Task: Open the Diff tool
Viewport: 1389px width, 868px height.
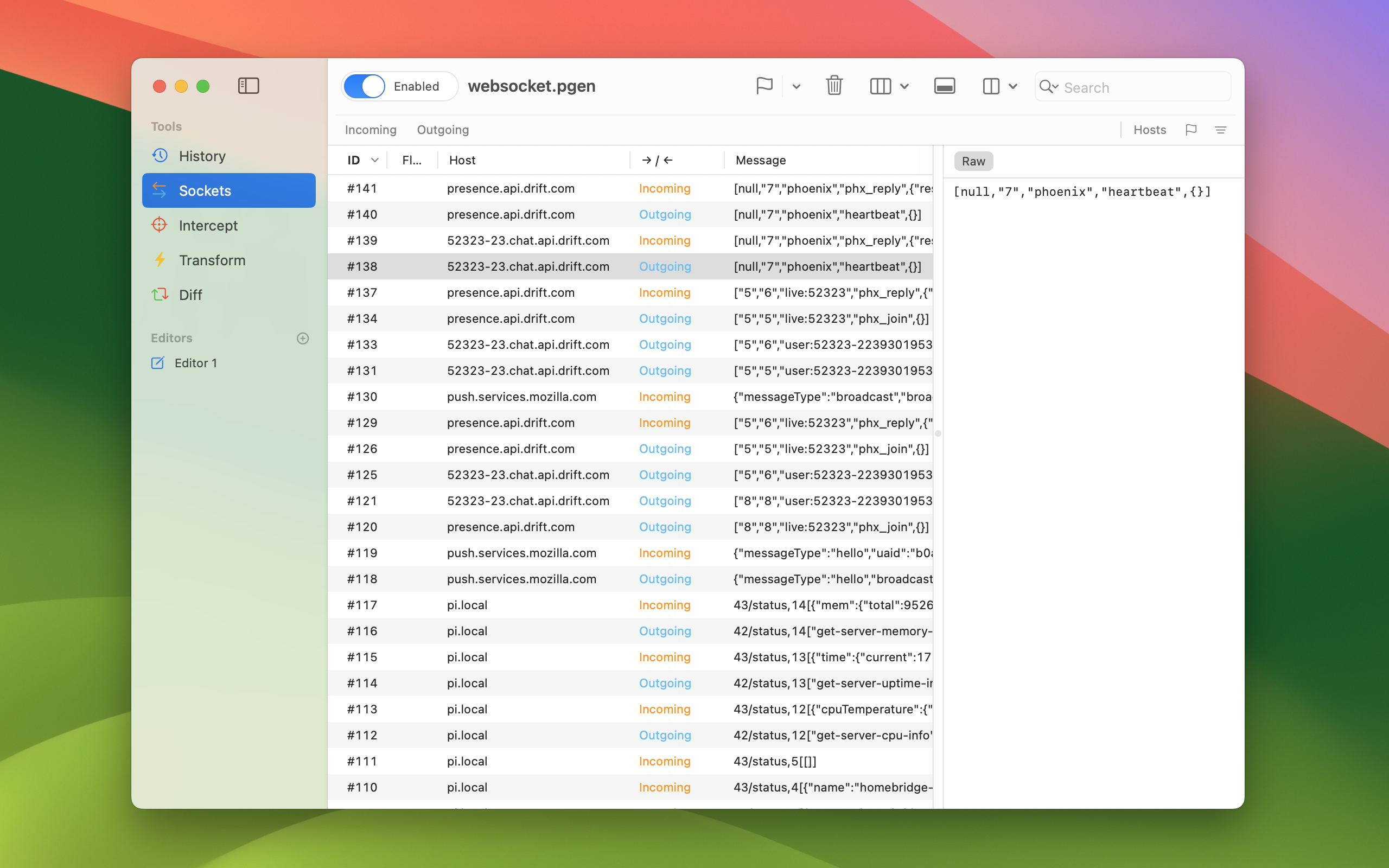Action: [228, 295]
